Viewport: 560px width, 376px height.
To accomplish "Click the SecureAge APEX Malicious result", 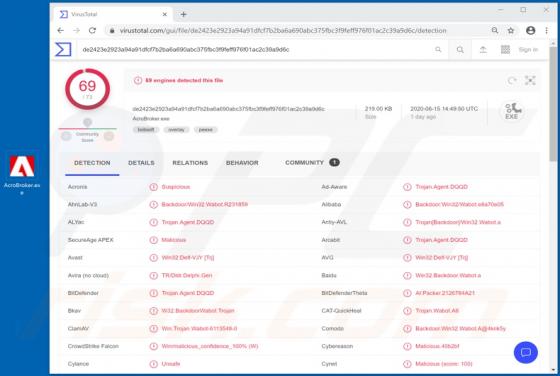I will tap(174, 240).
